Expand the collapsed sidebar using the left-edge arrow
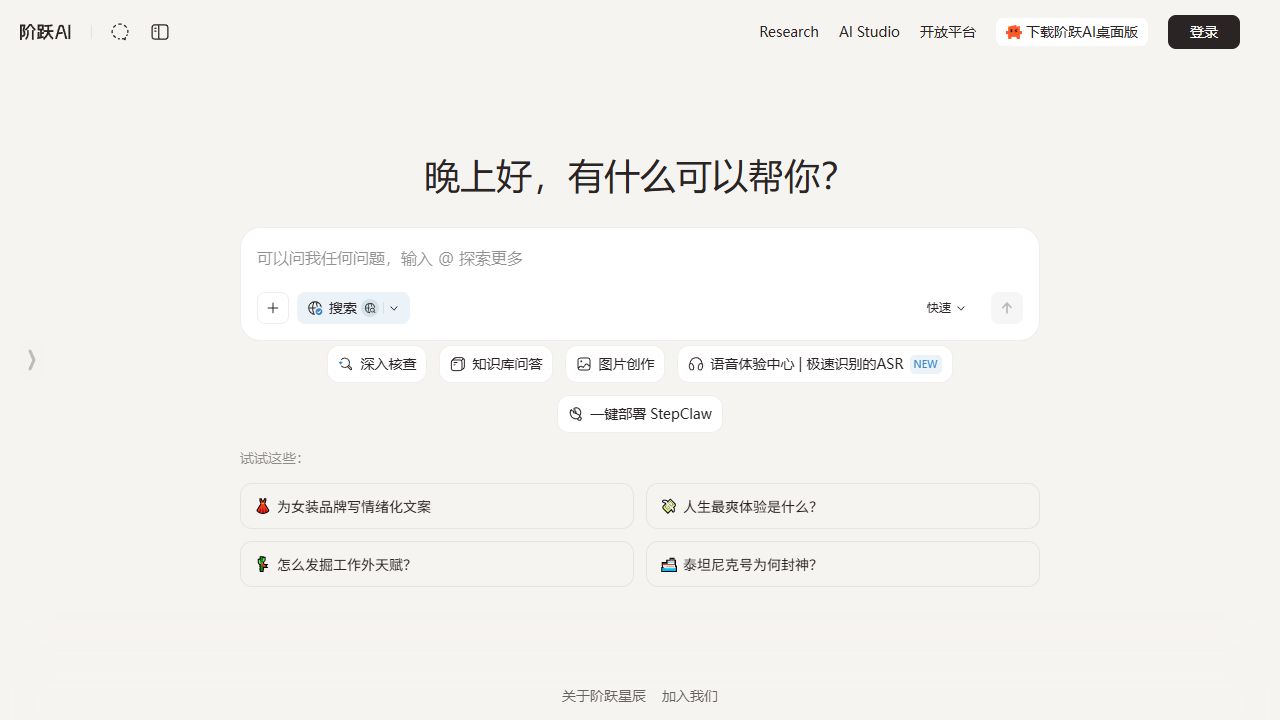1280x720 pixels. point(32,360)
